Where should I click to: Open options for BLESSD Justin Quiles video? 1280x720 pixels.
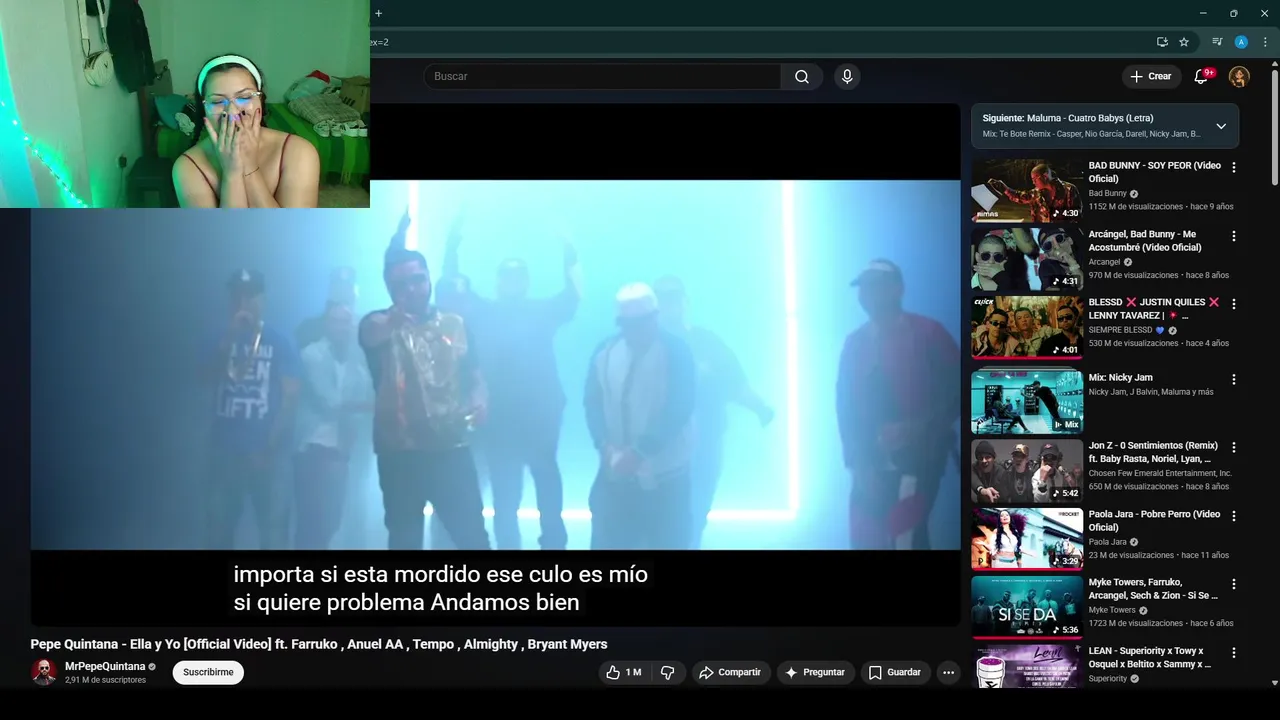tap(1233, 304)
